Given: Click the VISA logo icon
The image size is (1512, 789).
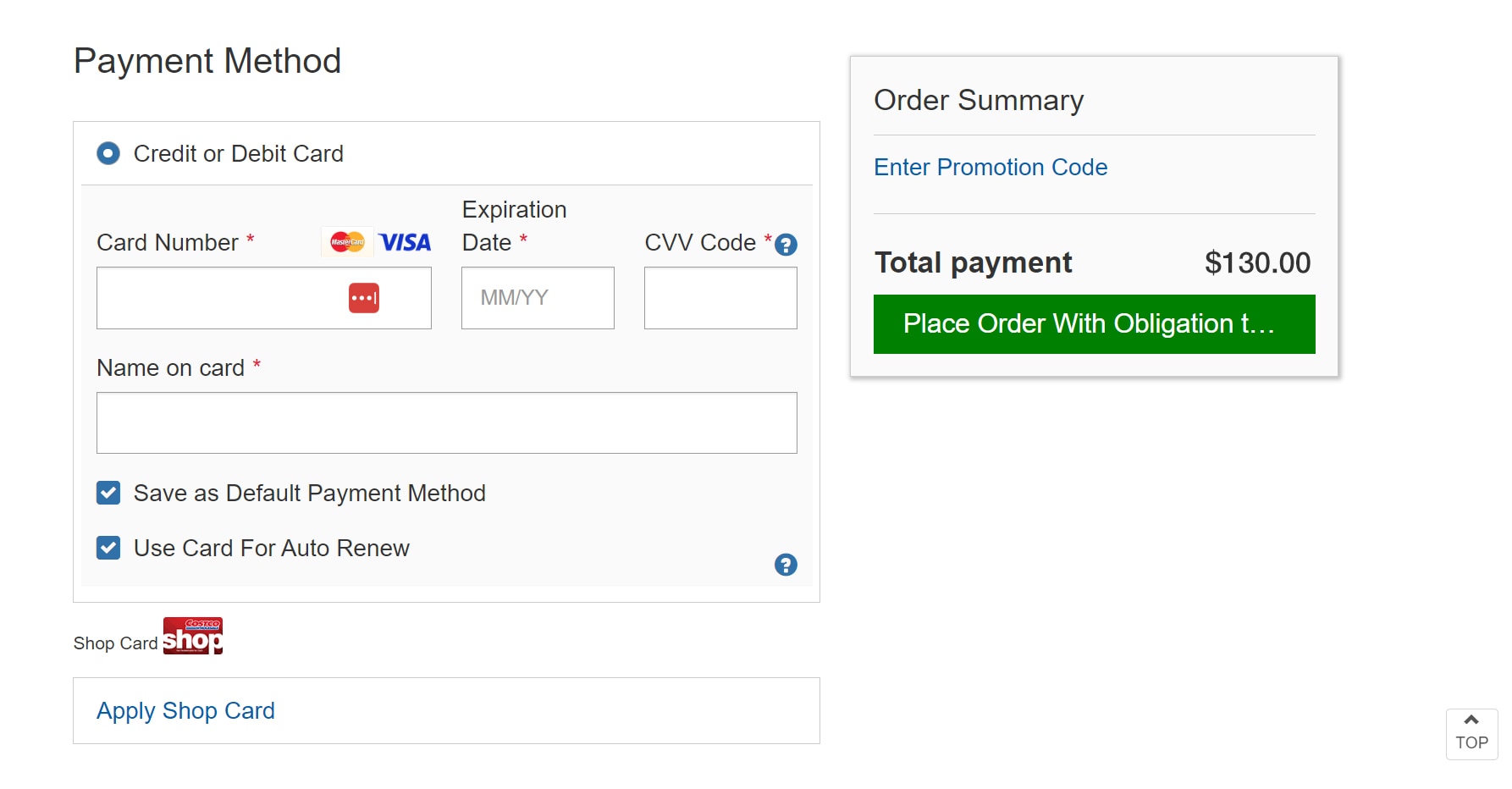Looking at the screenshot, I should (405, 242).
